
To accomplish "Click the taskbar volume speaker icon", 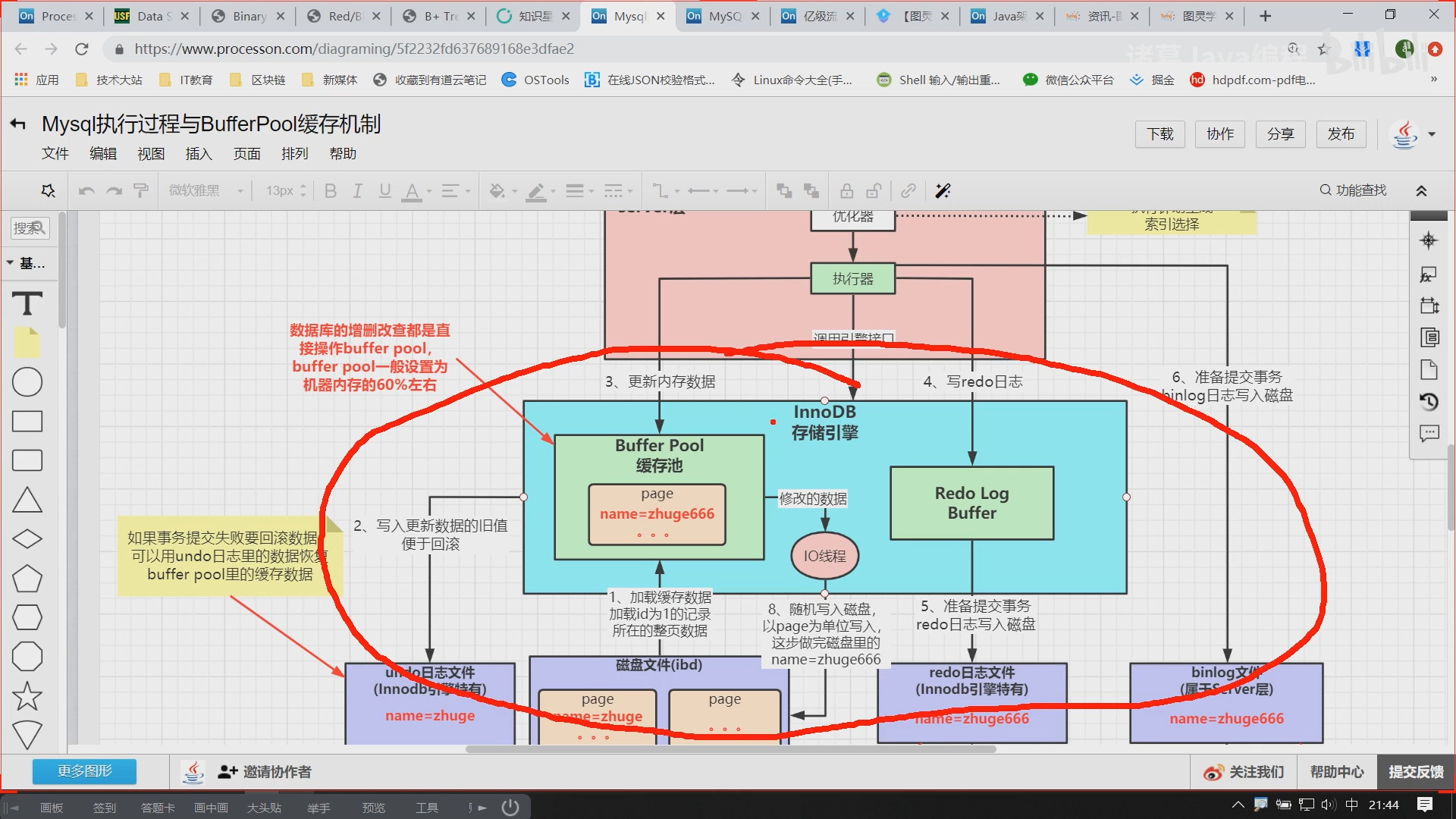I will 1329,805.
